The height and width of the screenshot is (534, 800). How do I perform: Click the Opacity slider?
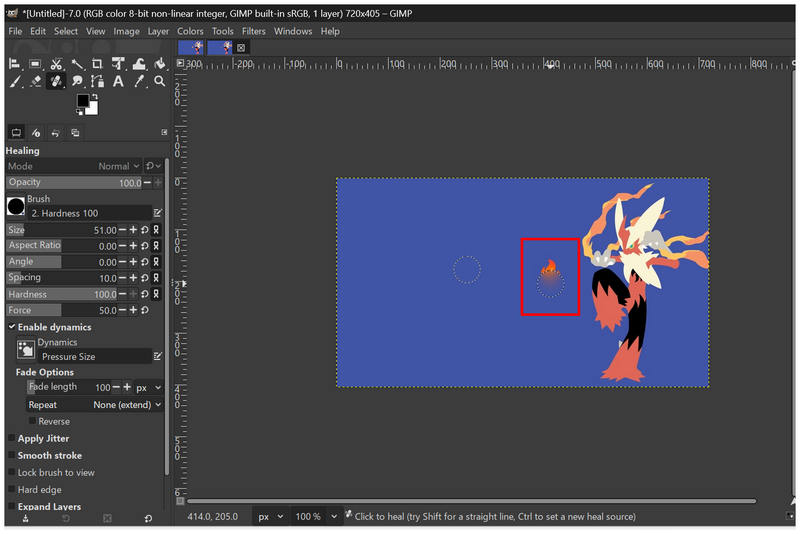pyautogui.click(x=74, y=182)
